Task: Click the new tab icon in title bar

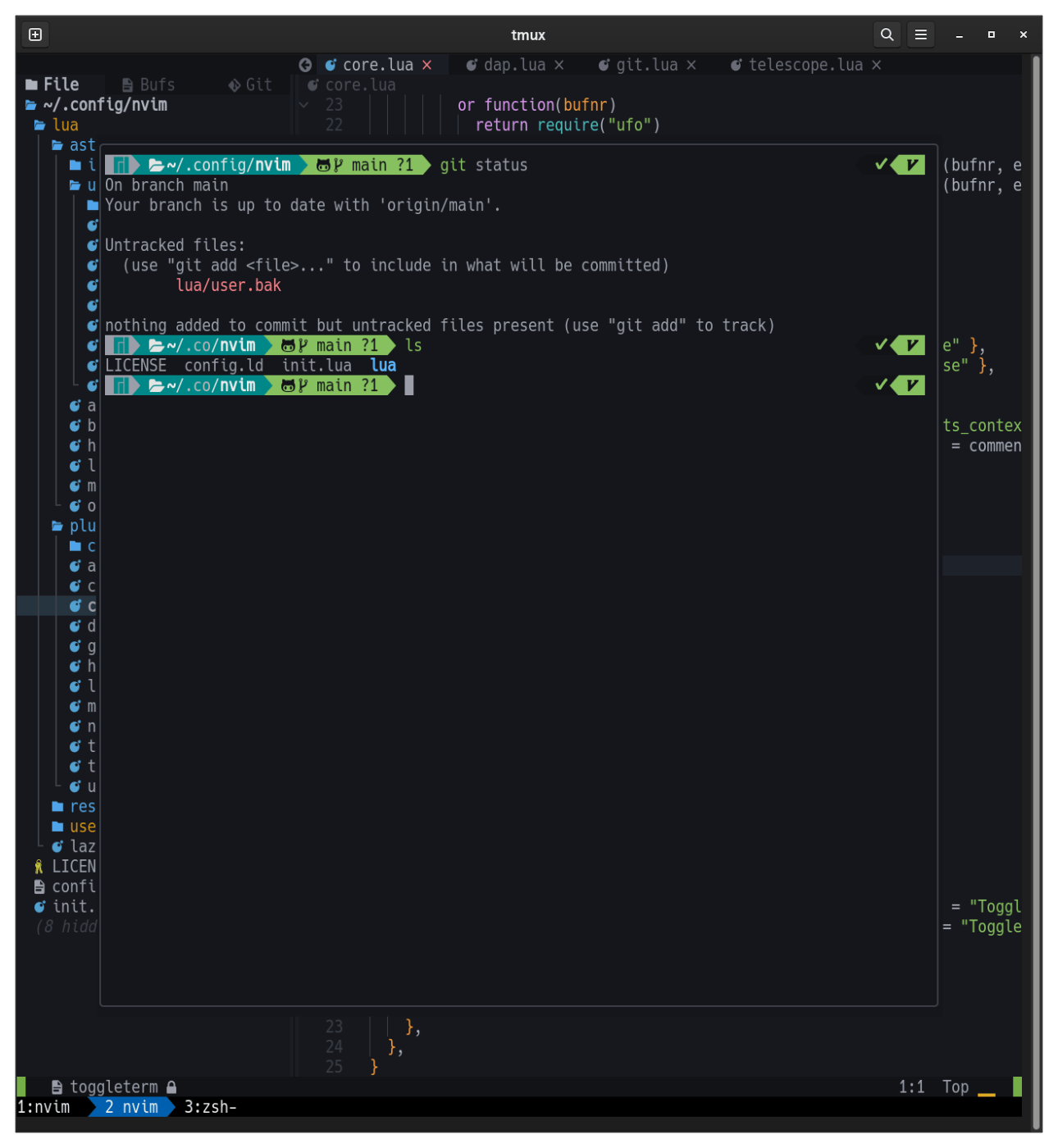Action: 35,34
